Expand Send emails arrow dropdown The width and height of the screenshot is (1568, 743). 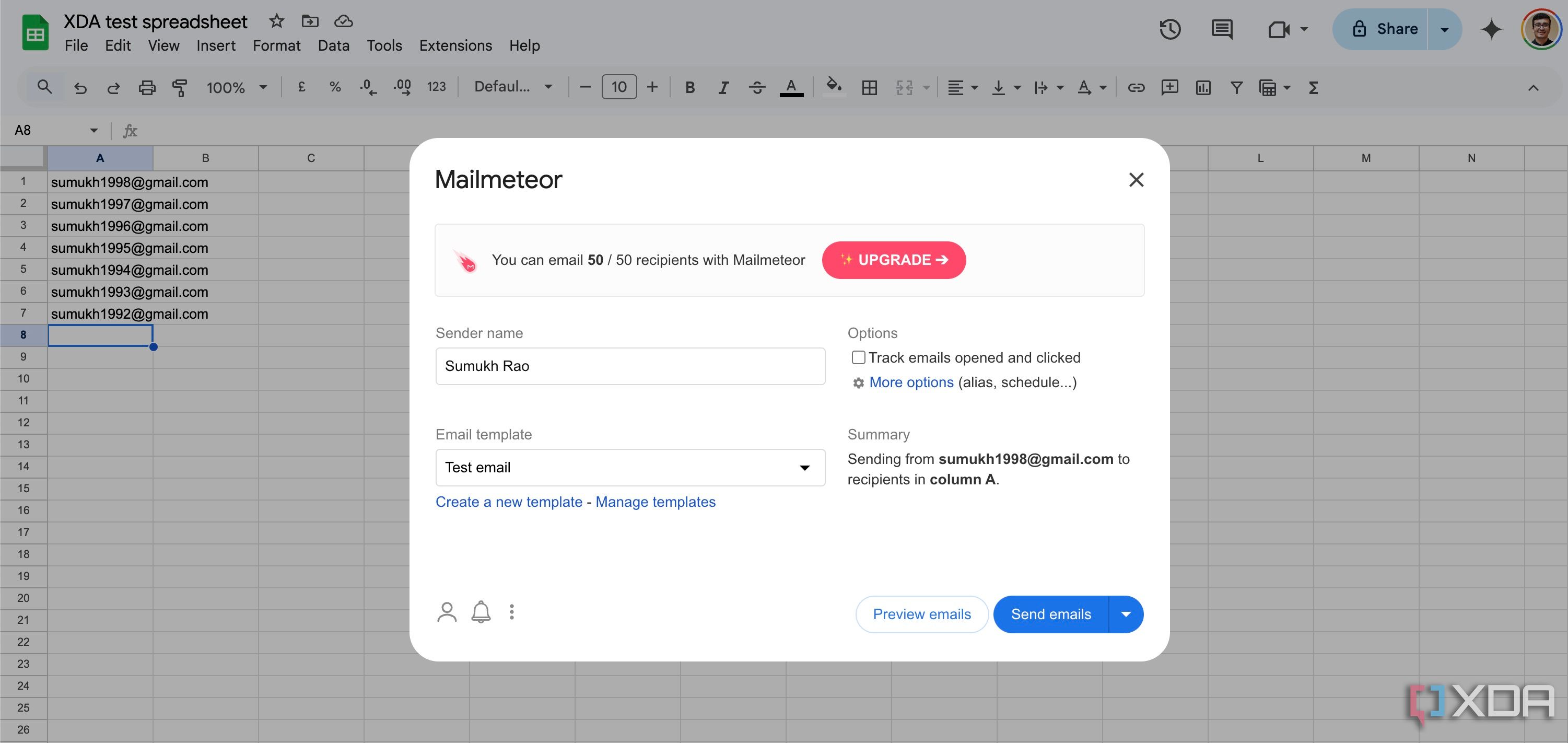coord(1126,614)
